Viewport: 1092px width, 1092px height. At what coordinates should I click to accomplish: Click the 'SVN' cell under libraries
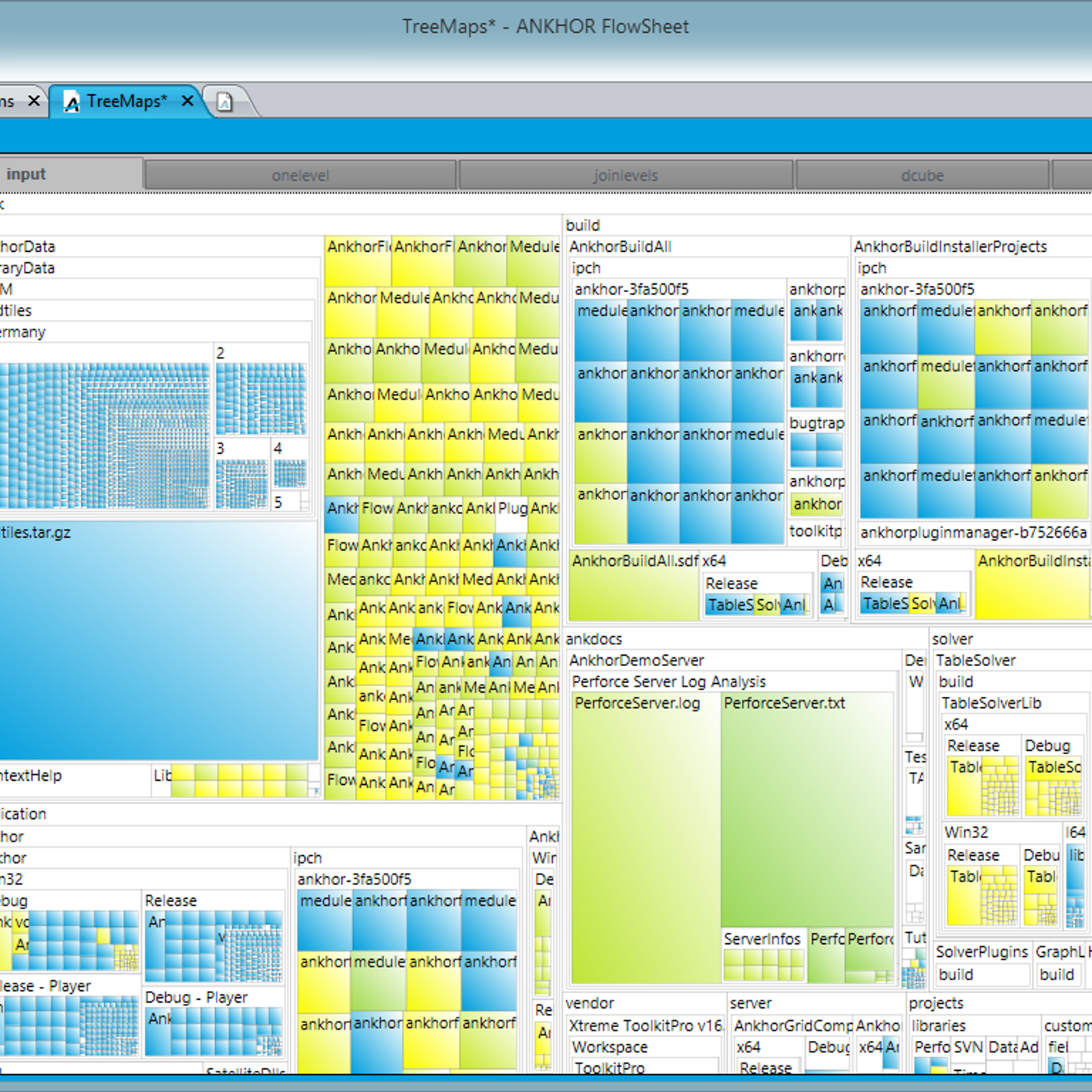[968, 1047]
